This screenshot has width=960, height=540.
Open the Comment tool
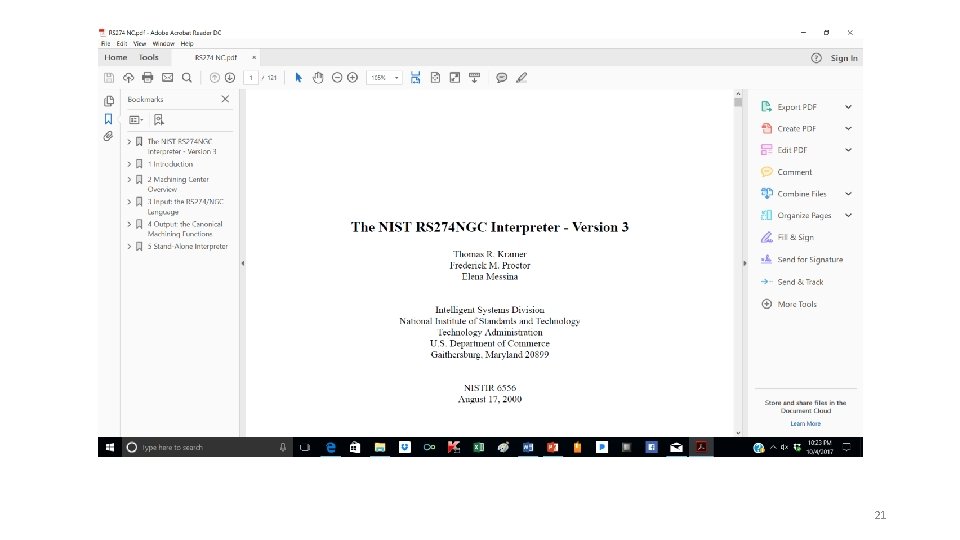click(794, 172)
